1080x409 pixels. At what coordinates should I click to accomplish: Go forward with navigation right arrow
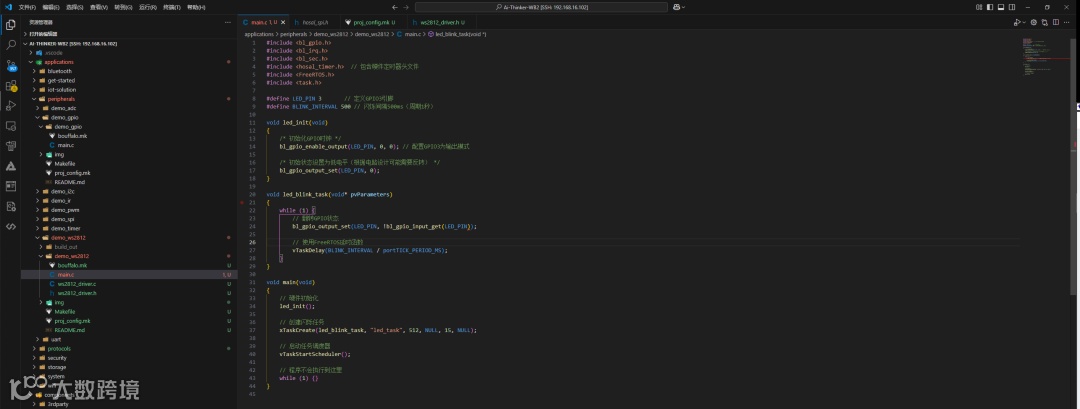pyautogui.click(x=406, y=7)
